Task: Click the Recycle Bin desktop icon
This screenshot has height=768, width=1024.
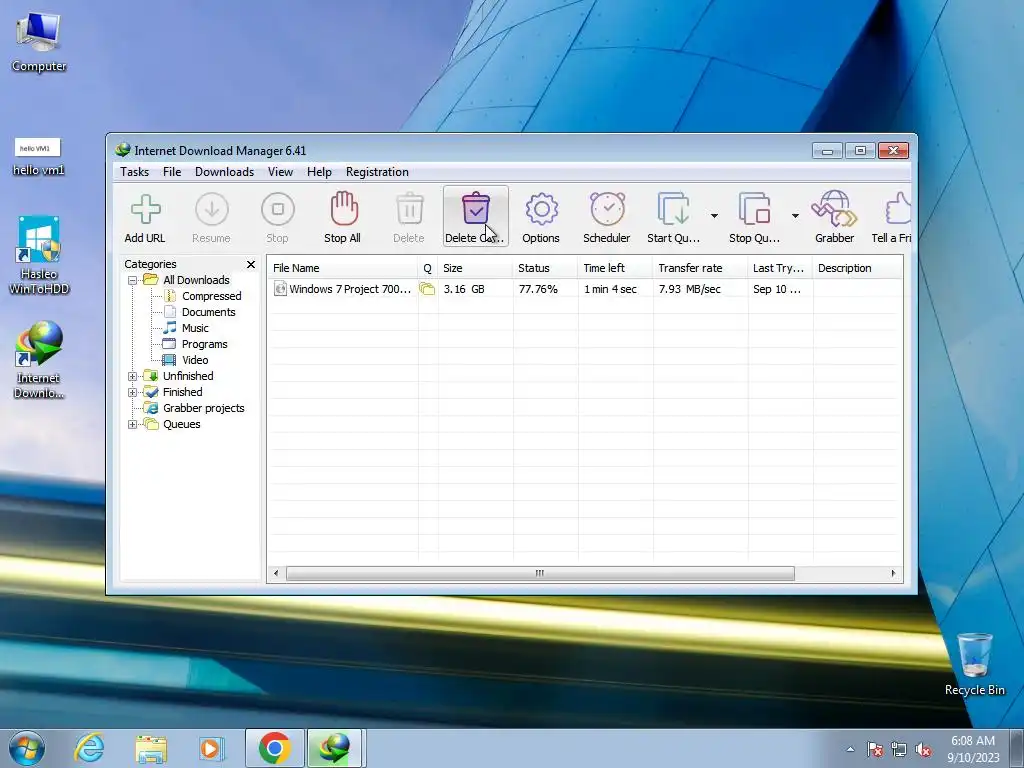Action: [x=974, y=664]
